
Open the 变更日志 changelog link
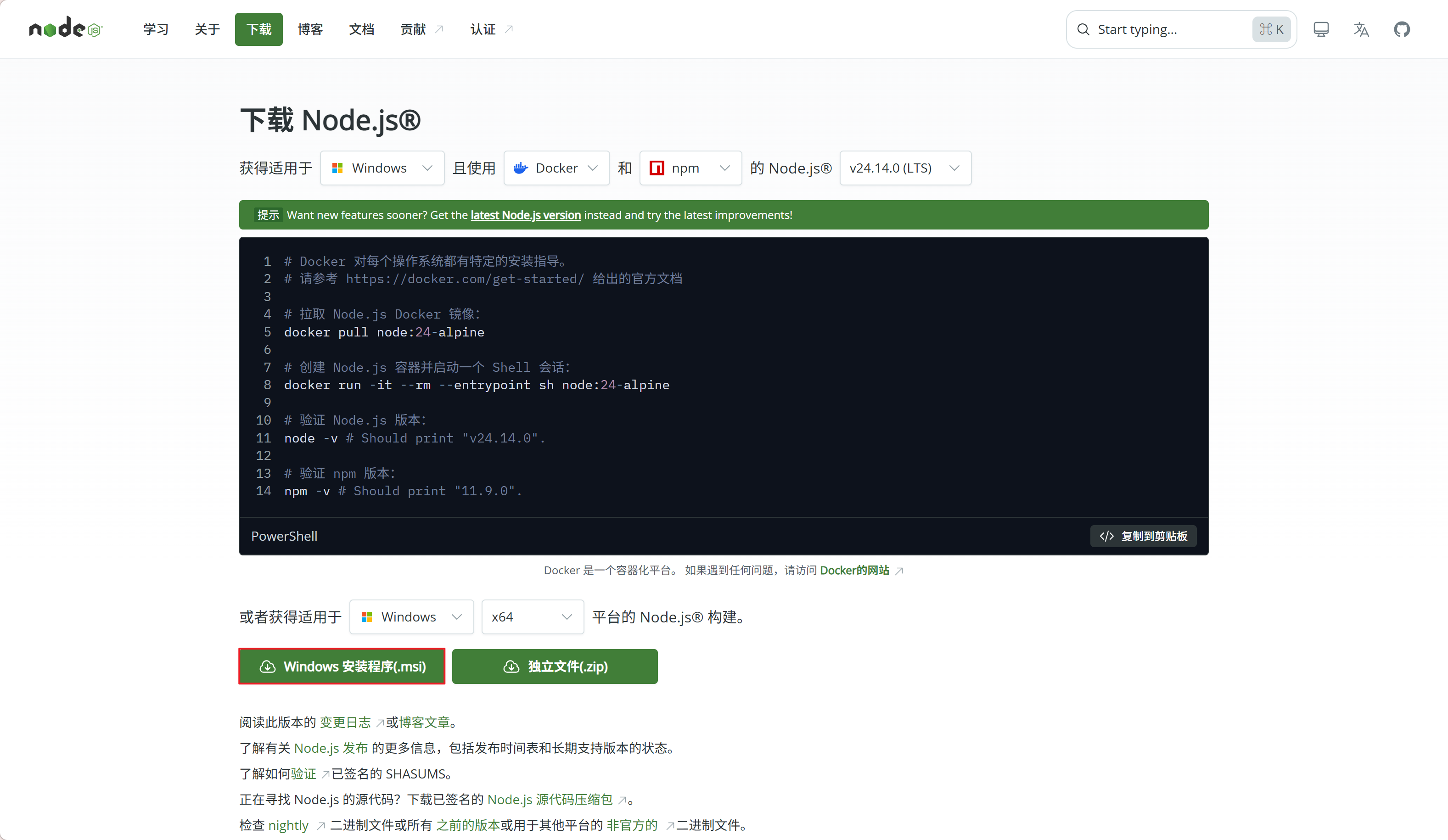[345, 722]
